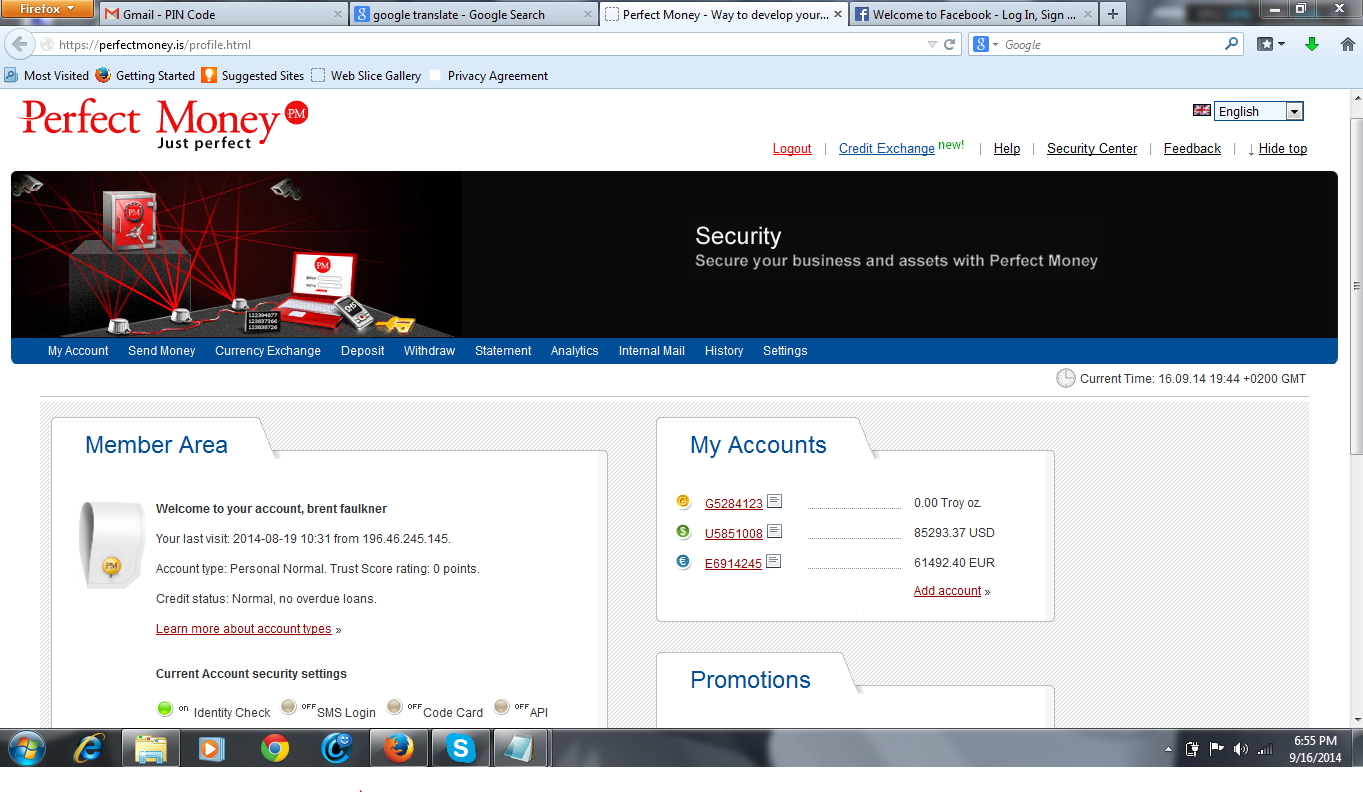Viewport: 1363px width, 792px height.
Task: Go to the Deposit menu item
Action: pyautogui.click(x=363, y=351)
